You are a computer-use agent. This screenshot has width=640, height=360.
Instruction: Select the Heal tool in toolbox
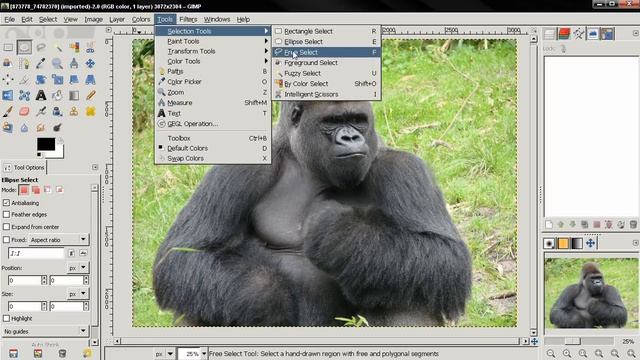pyautogui.click(x=91, y=111)
